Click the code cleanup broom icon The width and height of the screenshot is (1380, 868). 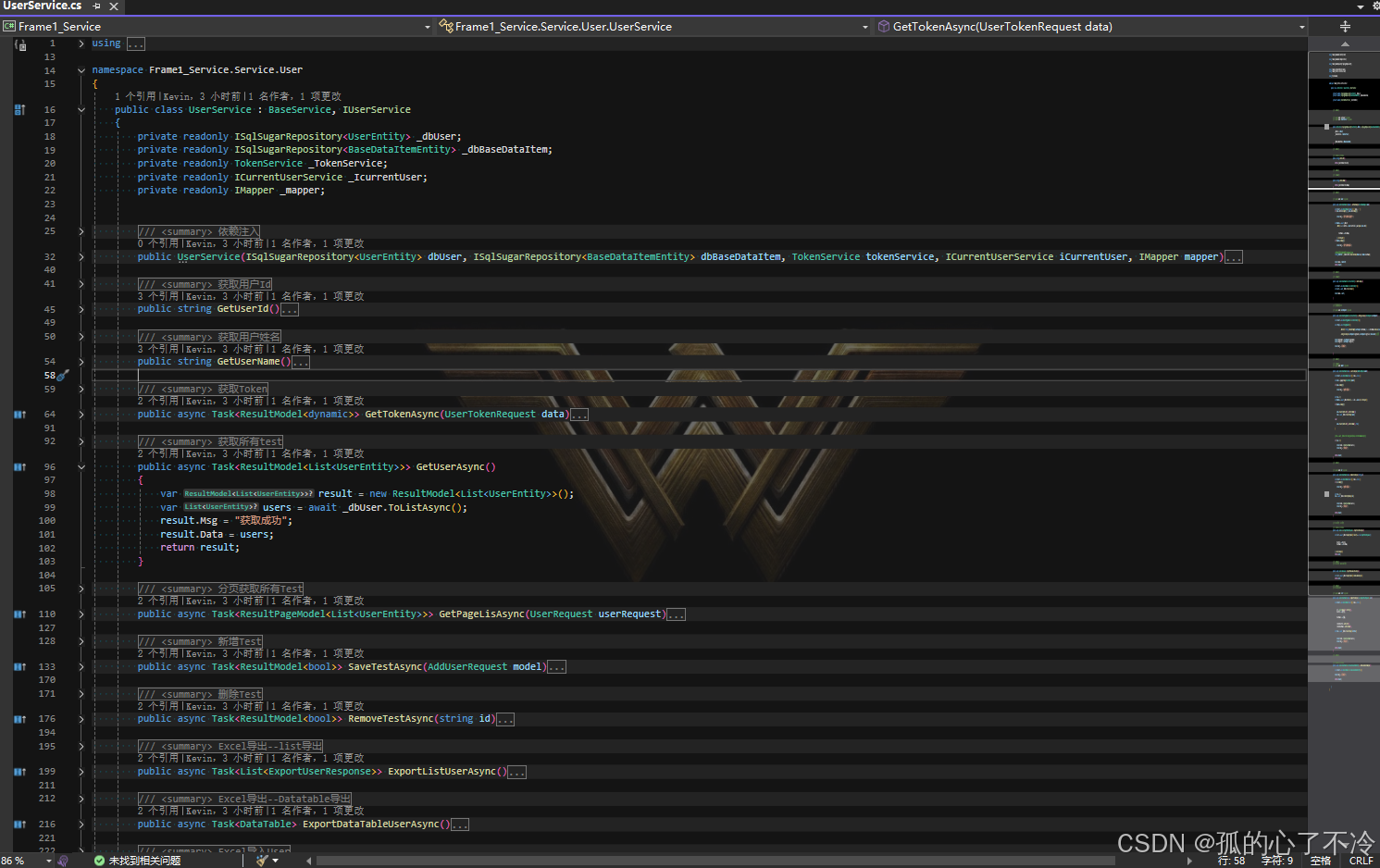coord(262,861)
